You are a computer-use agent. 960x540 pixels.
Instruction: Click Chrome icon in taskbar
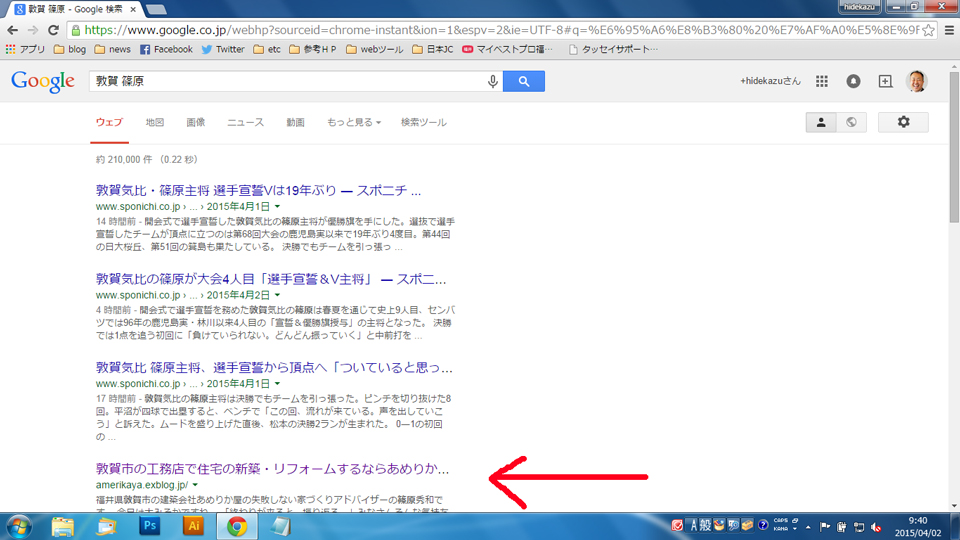(237, 527)
